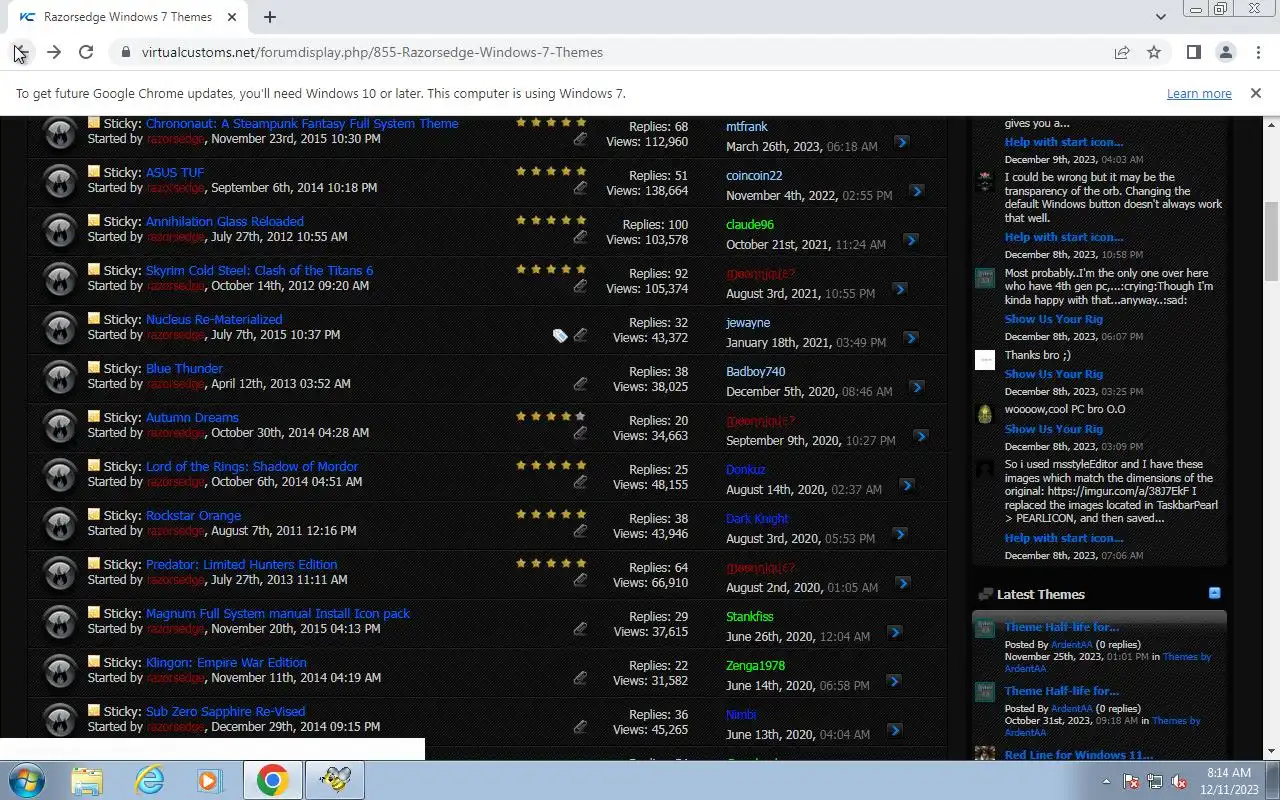1280x800 pixels.
Task: Collapse the Latest Themes sidebar block
Action: coord(1214,593)
